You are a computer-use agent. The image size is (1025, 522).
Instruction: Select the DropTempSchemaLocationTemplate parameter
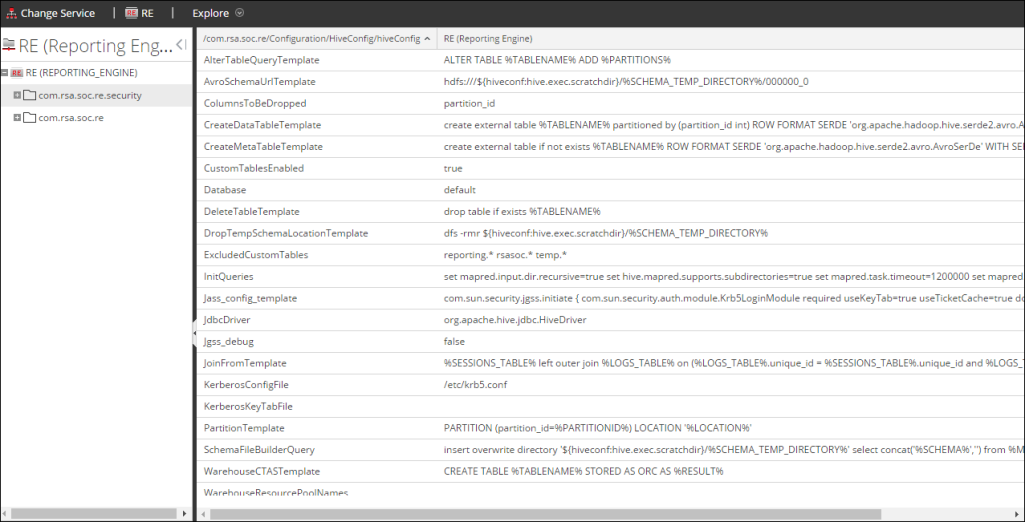(x=286, y=233)
